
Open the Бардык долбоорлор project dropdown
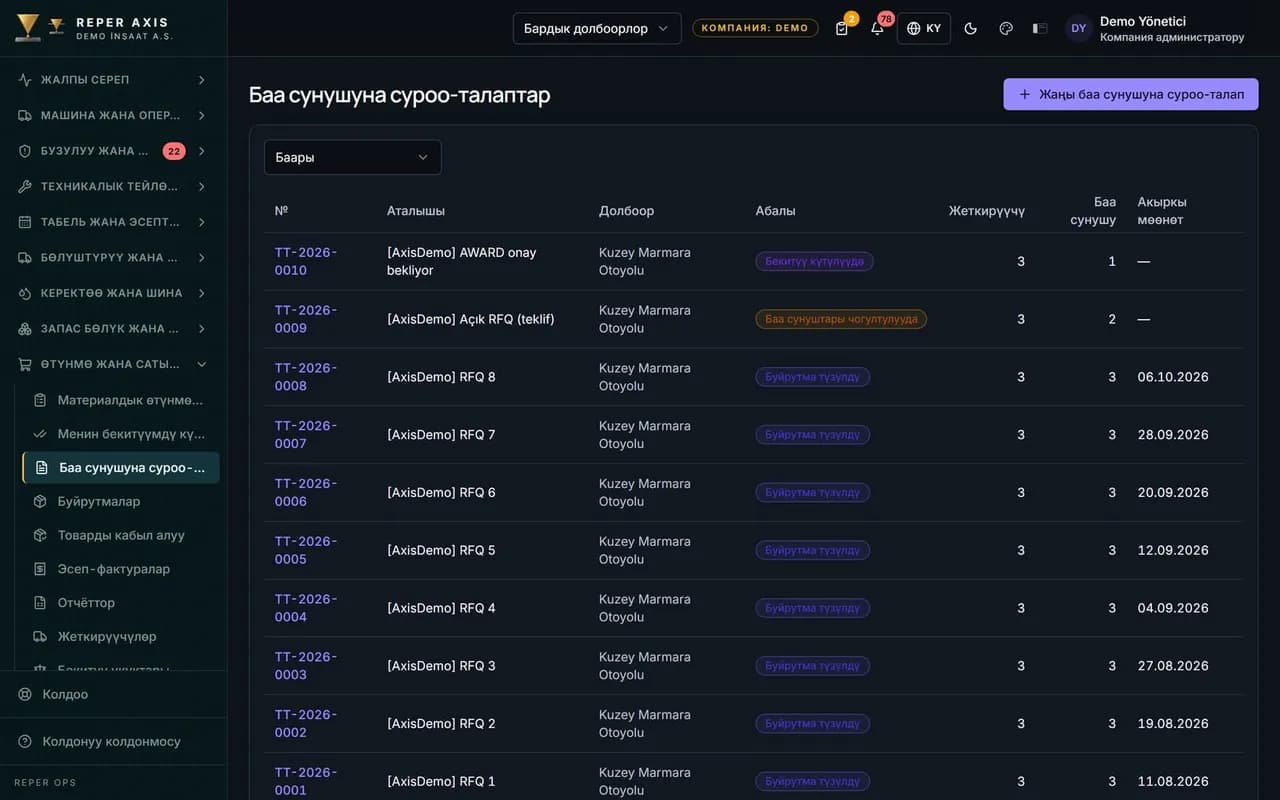pyautogui.click(x=597, y=28)
